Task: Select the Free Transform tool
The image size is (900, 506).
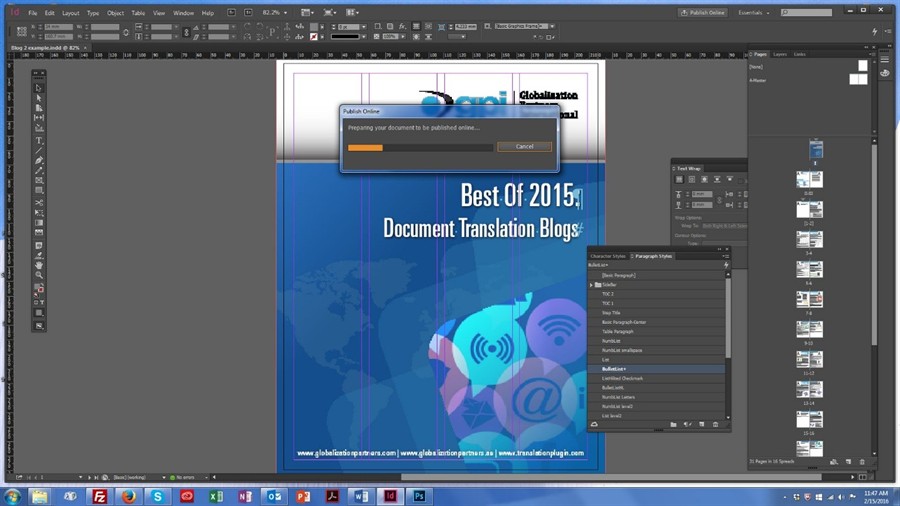Action: pos(38,213)
